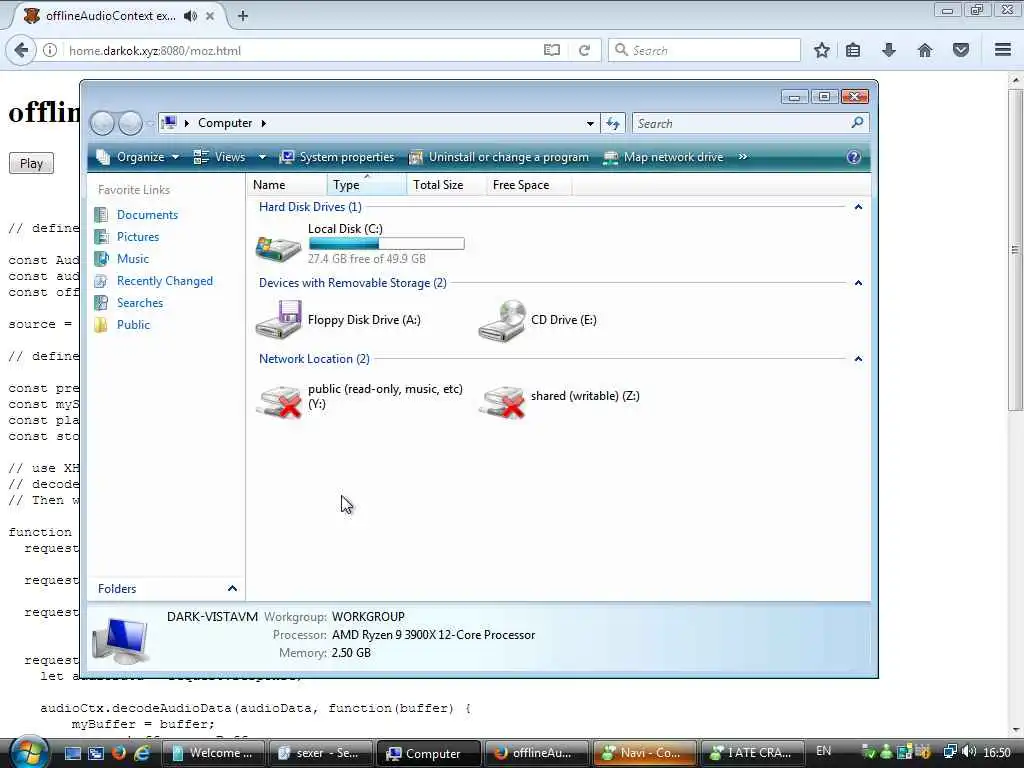The height and width of the screenshot is (768, 1024).
Task: Reload the page with the refresh icon
Action: click(x=584, y=50)
